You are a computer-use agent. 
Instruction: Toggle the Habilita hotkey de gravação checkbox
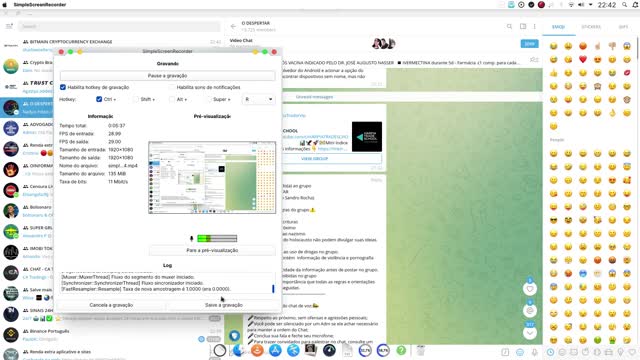point(63,87)
